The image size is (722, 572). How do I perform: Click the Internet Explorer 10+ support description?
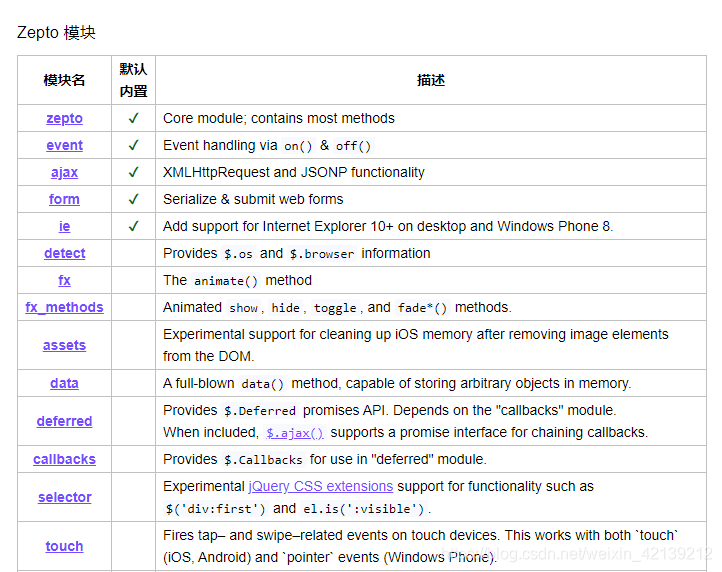388,226
